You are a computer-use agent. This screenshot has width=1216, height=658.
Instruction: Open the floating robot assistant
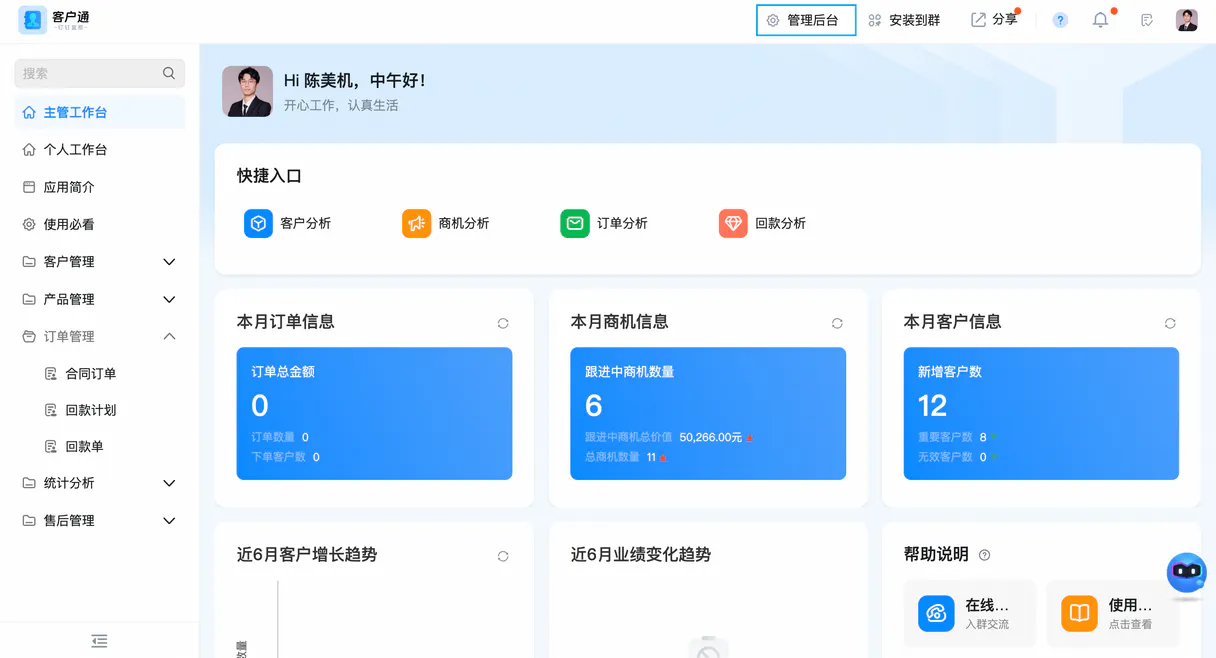click(1186, 573)
